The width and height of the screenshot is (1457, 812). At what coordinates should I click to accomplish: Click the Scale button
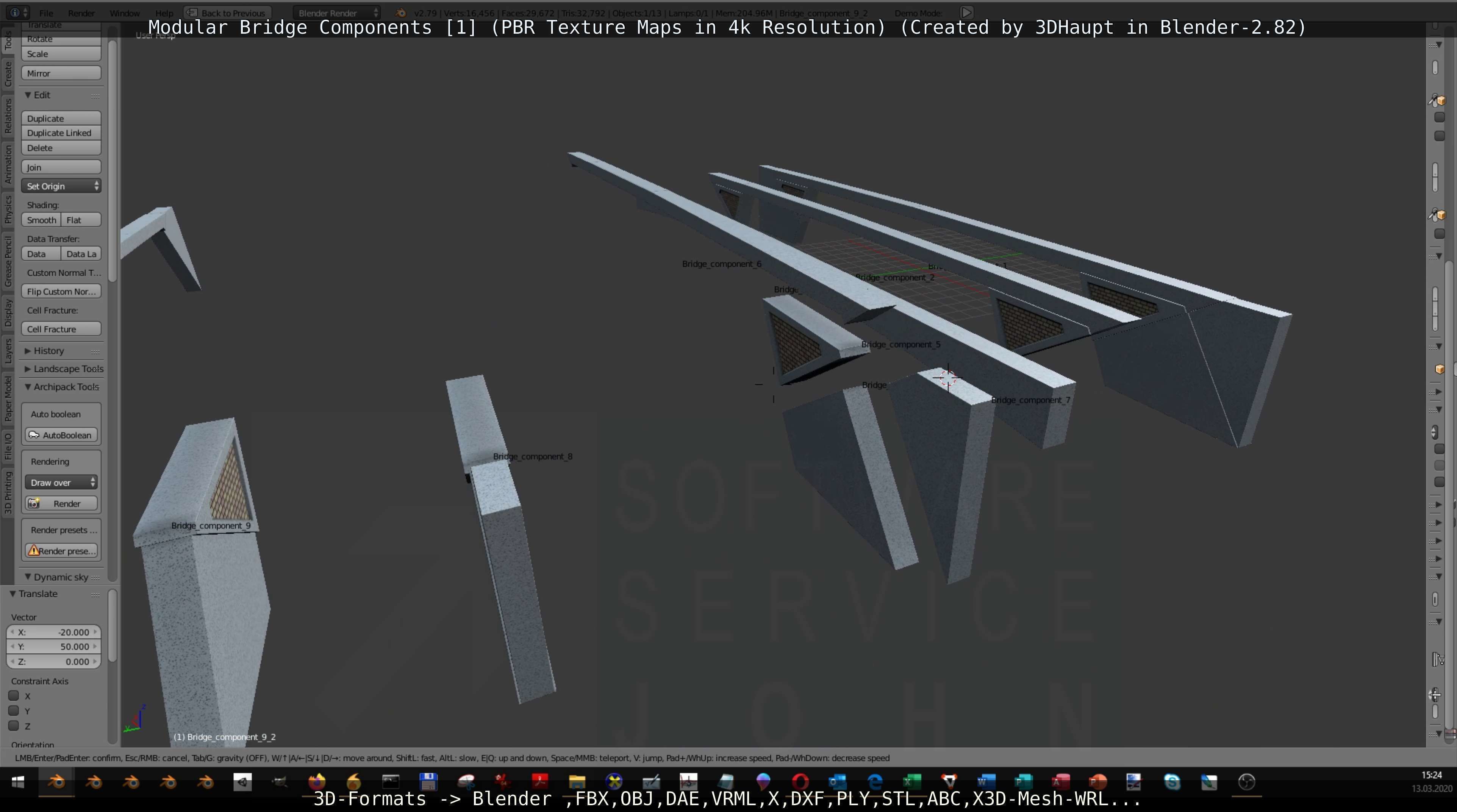(x=61, y=54)
